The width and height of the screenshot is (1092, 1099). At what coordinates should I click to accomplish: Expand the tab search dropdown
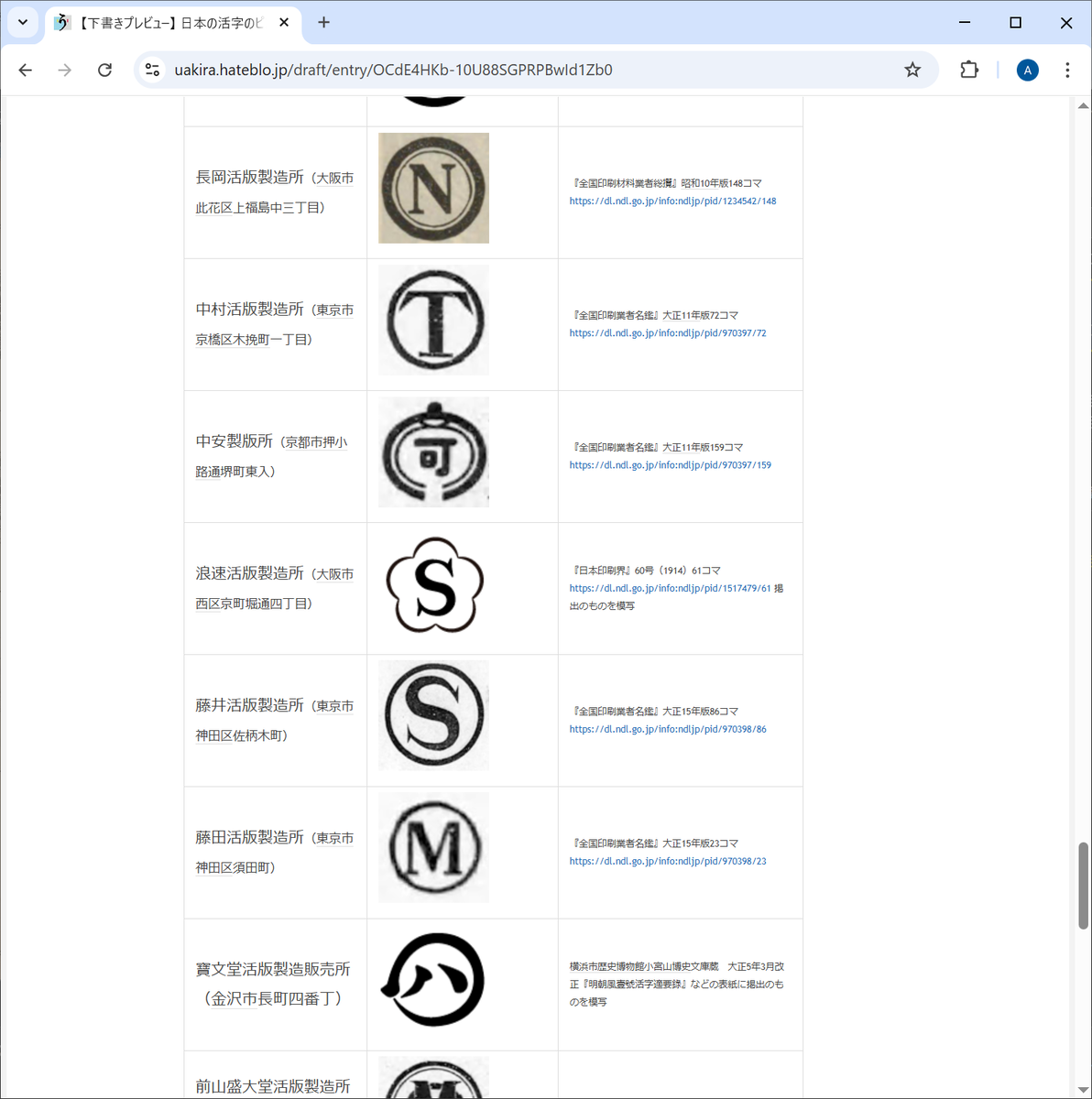point(23,23)
